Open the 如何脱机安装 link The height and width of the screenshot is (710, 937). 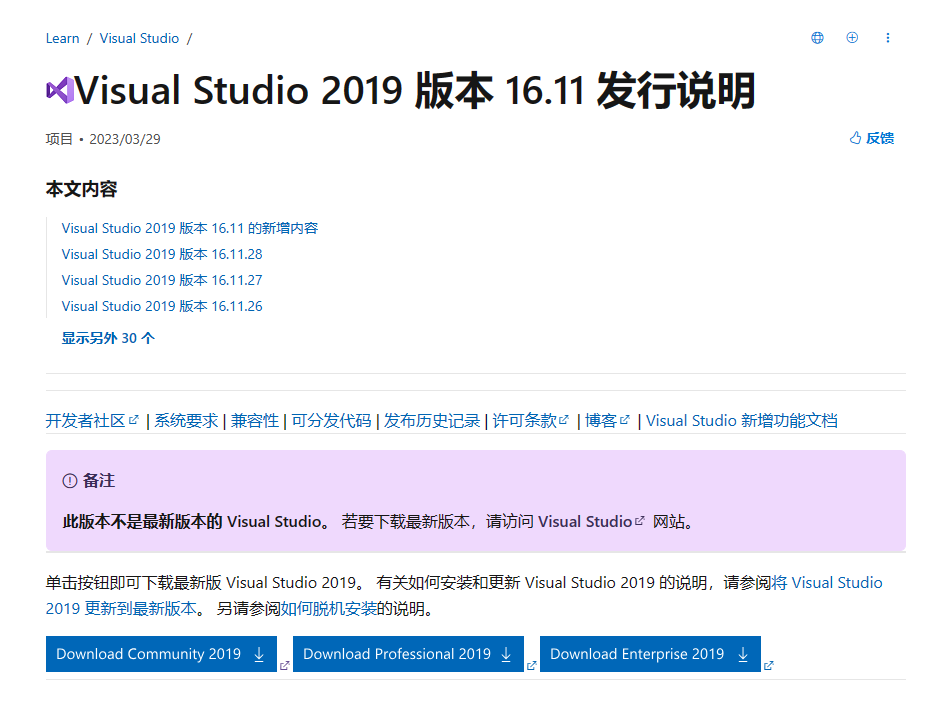click(329, 609)
